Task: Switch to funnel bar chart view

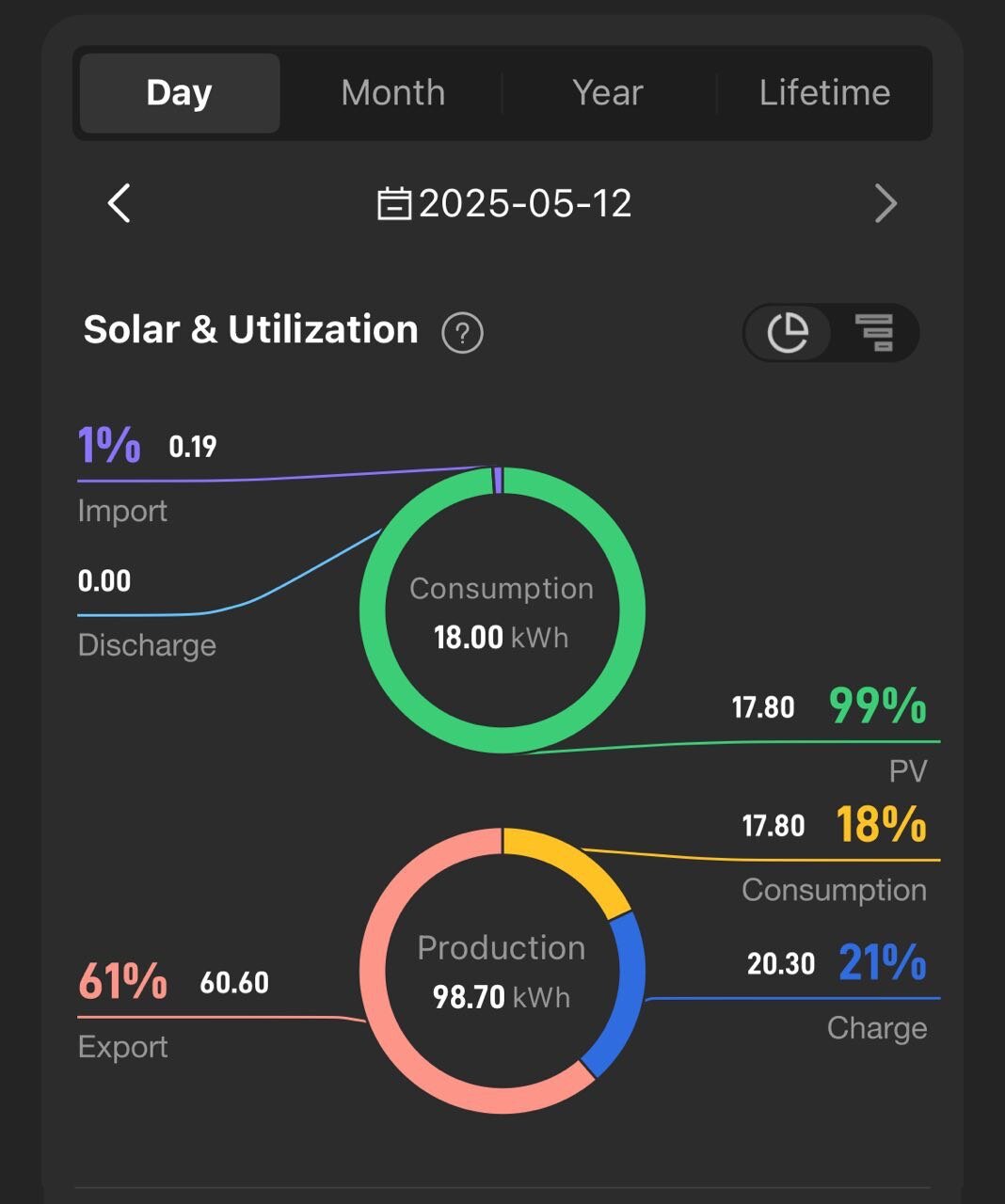Action: [874, 333]
